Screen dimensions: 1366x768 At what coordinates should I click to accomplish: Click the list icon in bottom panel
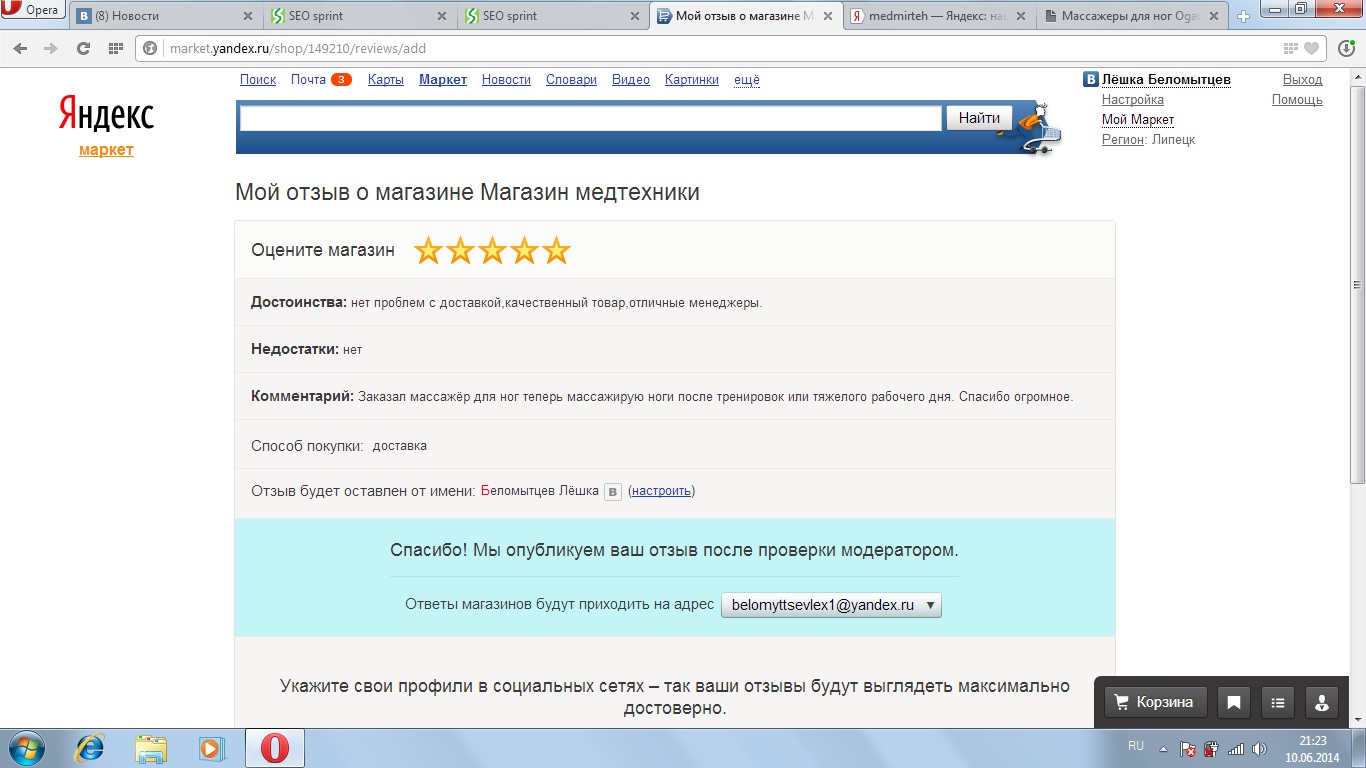pos(1278,702)
